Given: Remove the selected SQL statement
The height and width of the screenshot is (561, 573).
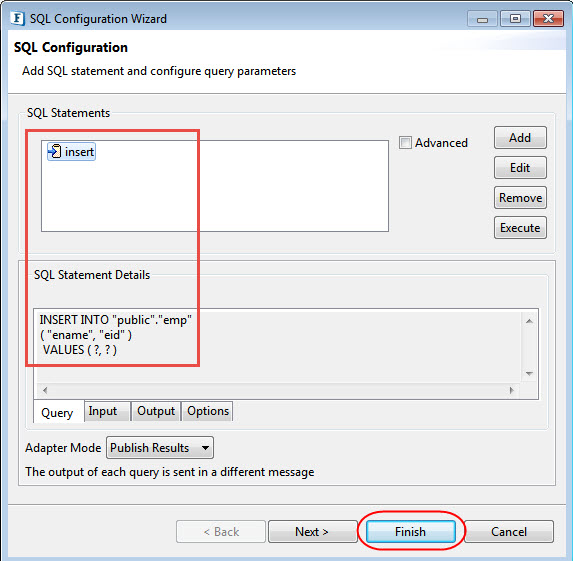Looking at the screenshot, I should click(520, 198).
